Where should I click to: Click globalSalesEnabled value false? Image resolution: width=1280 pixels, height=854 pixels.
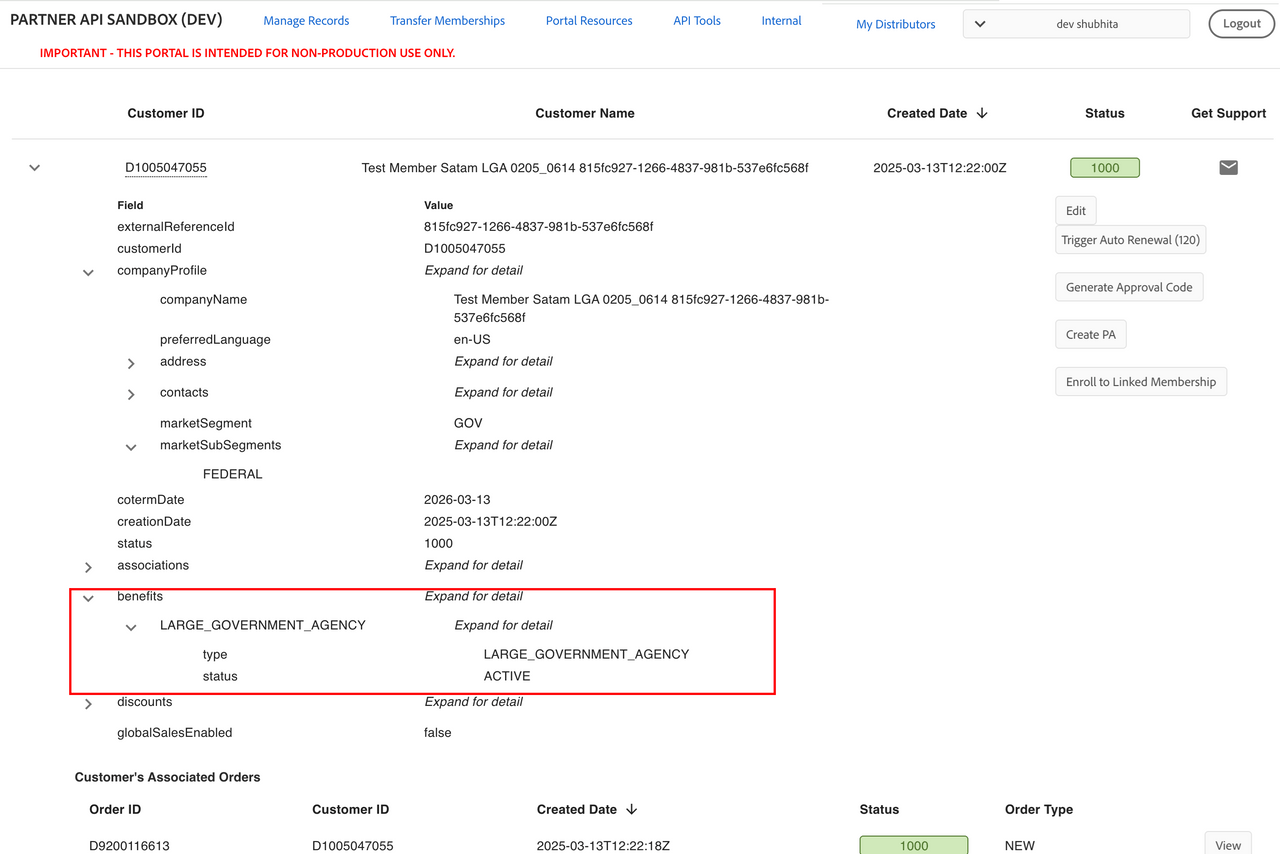438,733
